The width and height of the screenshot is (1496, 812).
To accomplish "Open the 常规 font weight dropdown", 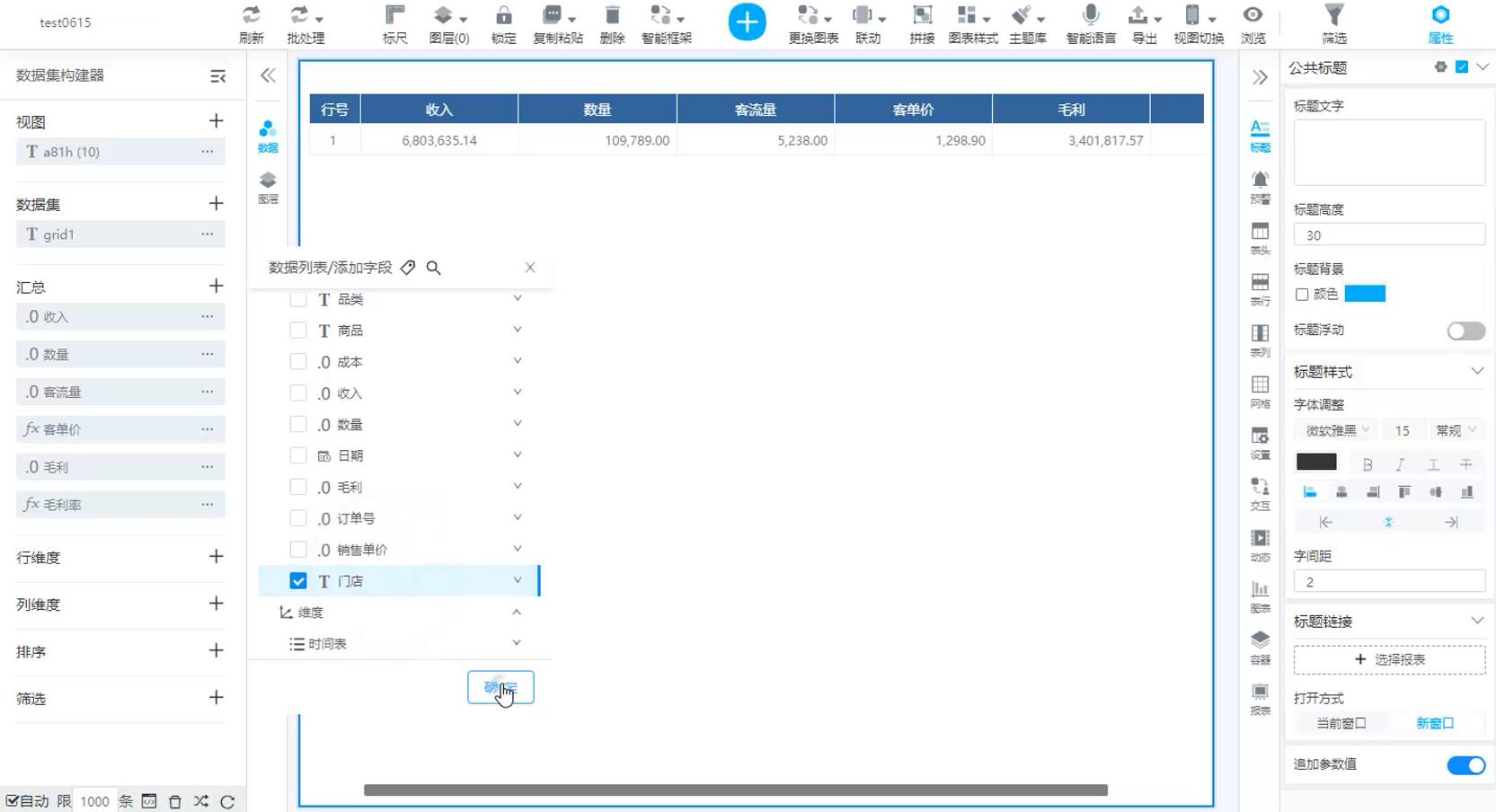I will 1456,430.
